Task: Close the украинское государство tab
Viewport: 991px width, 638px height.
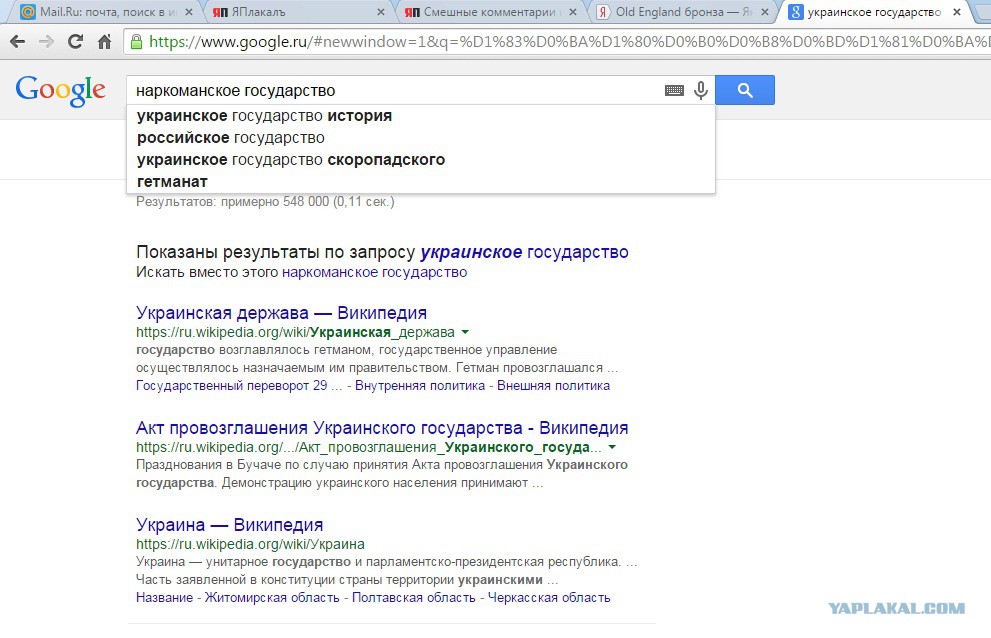Action: 957,12
